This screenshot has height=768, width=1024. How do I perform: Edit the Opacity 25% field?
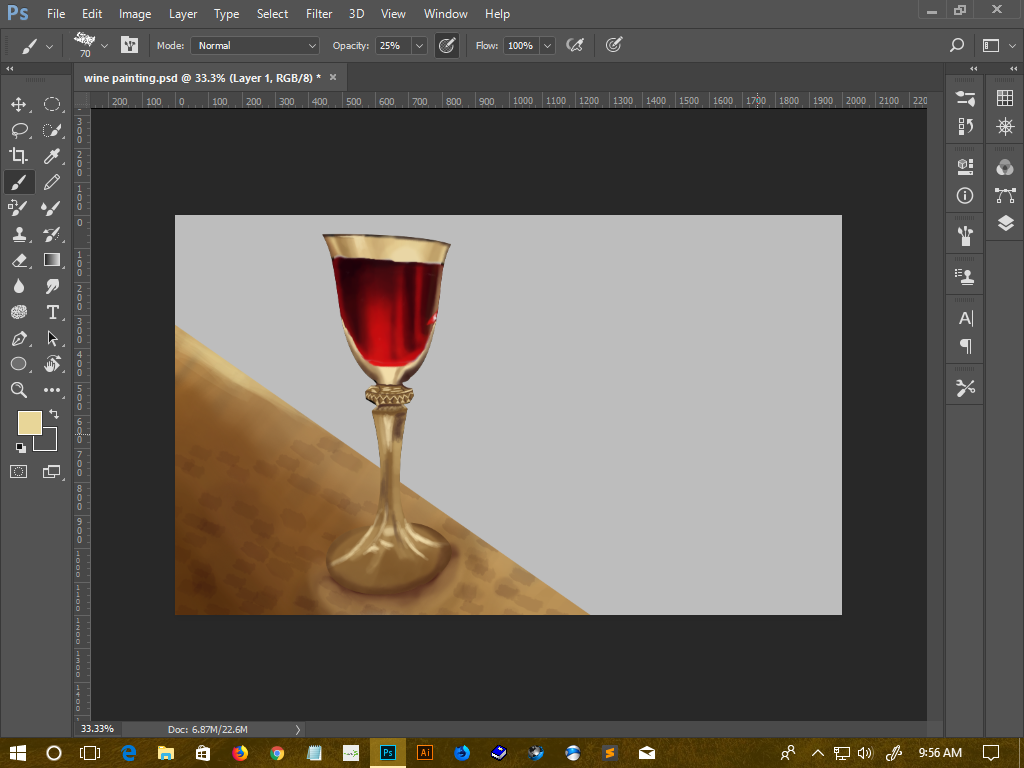click(x=392, y=45)
